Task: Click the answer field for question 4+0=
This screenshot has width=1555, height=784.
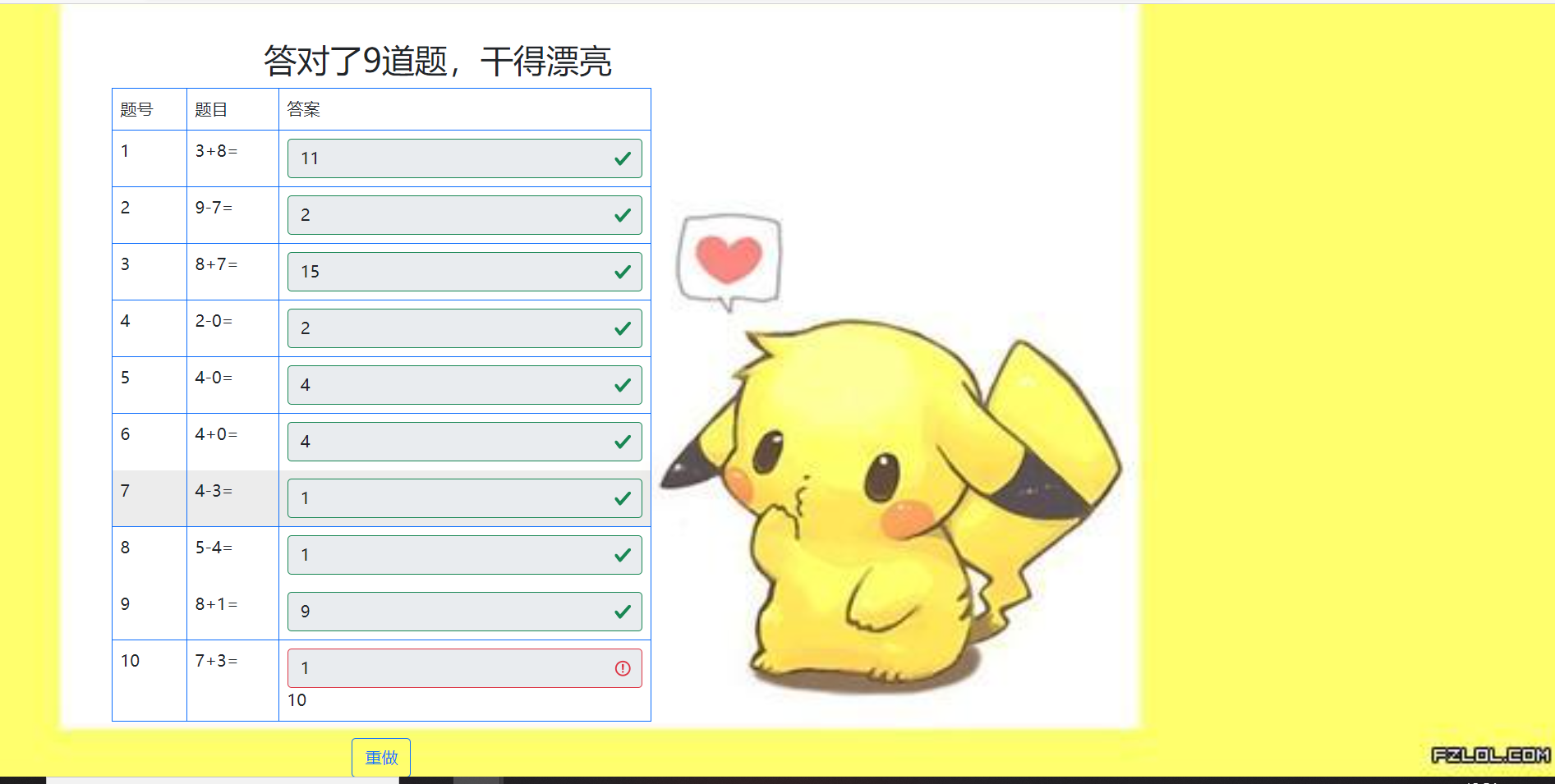Action: 465,442
